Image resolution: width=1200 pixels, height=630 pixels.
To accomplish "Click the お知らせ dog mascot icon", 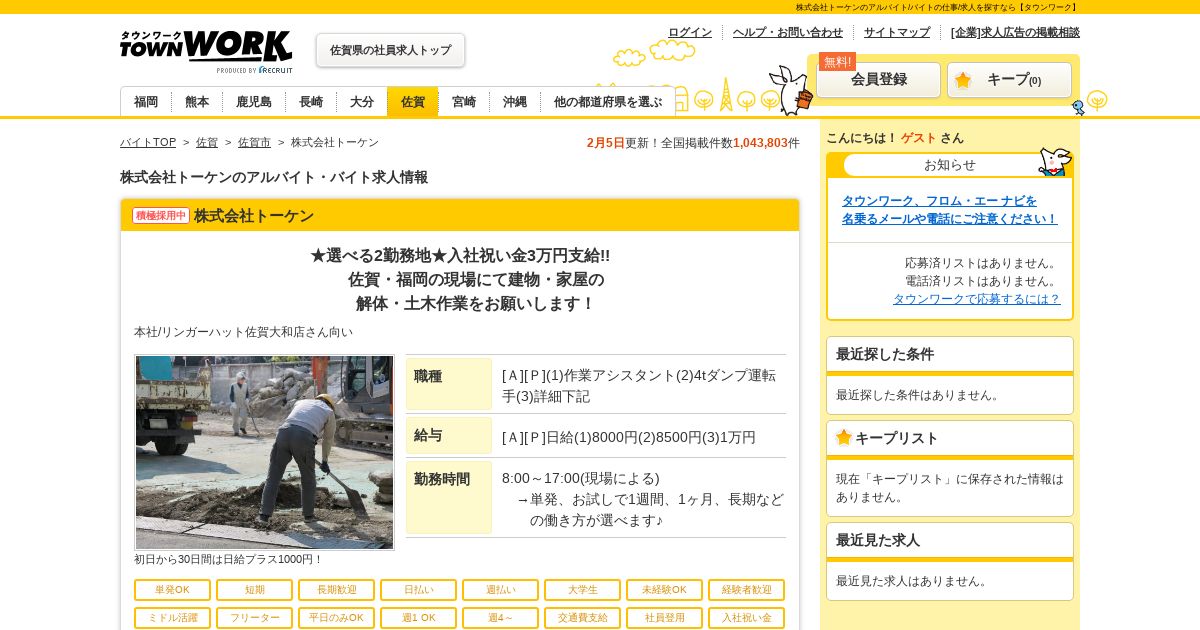I will (1054, 161).
